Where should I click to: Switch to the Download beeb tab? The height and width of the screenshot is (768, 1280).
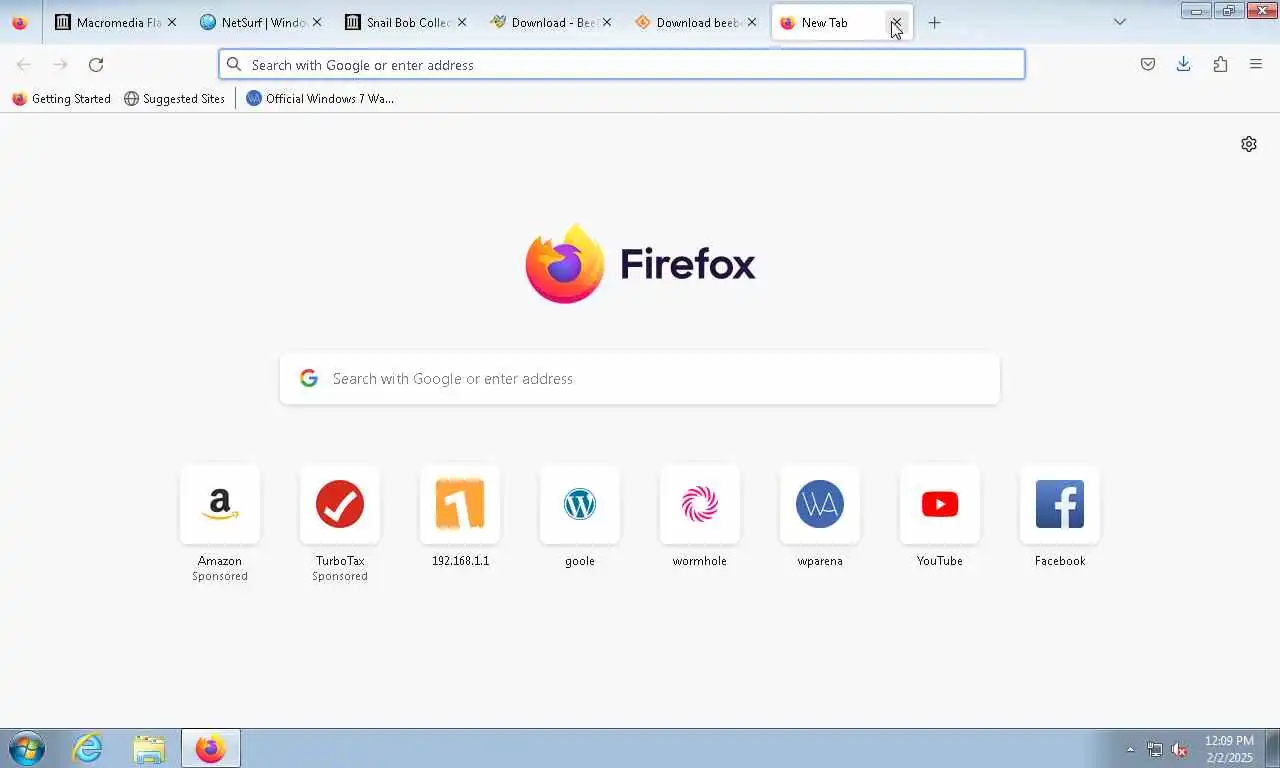pyautogui.click(x=696, y=22)
